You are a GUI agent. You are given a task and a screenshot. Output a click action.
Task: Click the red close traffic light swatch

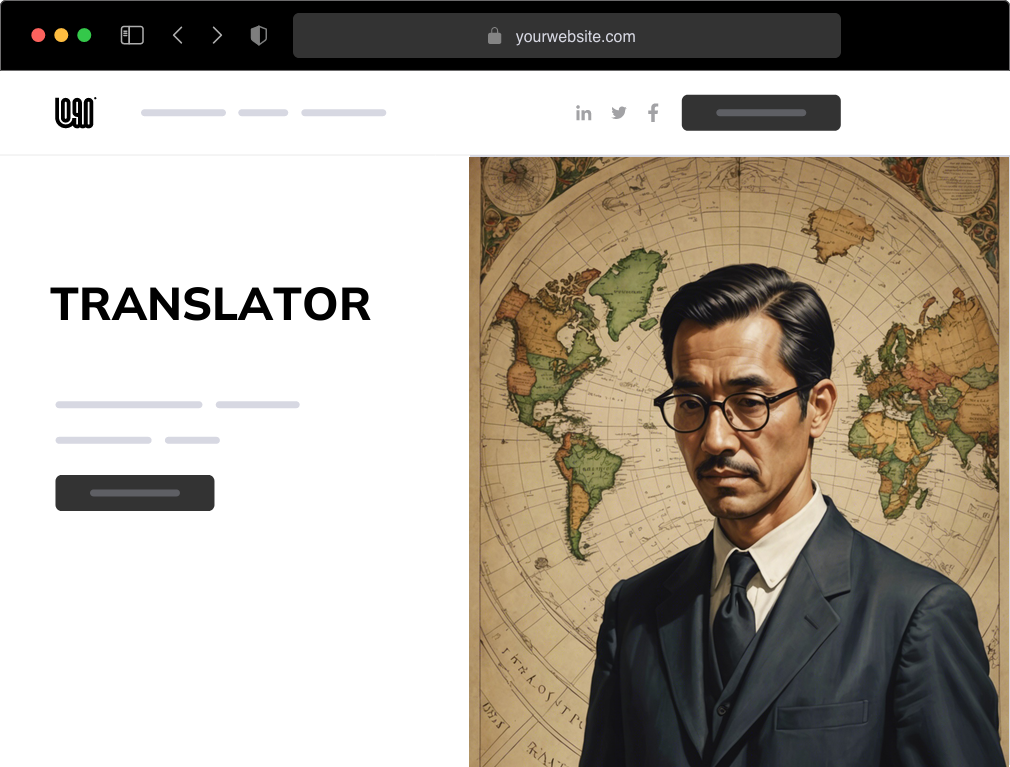[38, 33]
